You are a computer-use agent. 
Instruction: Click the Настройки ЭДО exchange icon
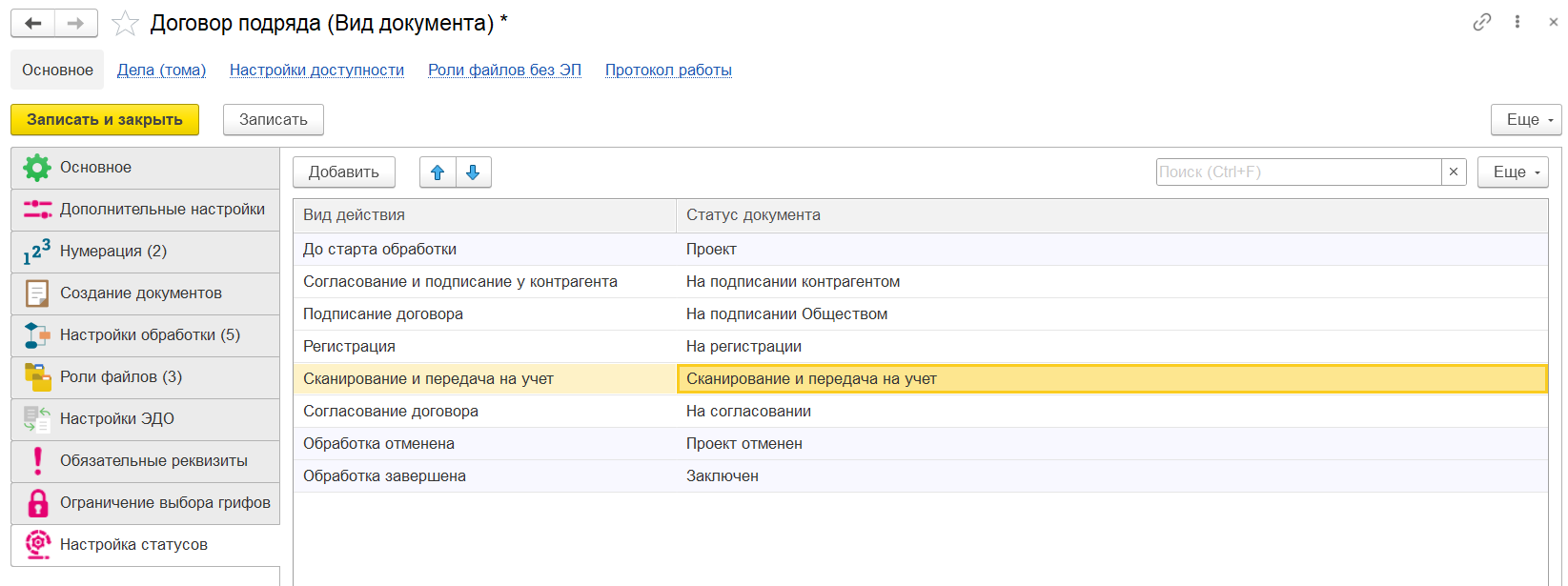[37, 419]
